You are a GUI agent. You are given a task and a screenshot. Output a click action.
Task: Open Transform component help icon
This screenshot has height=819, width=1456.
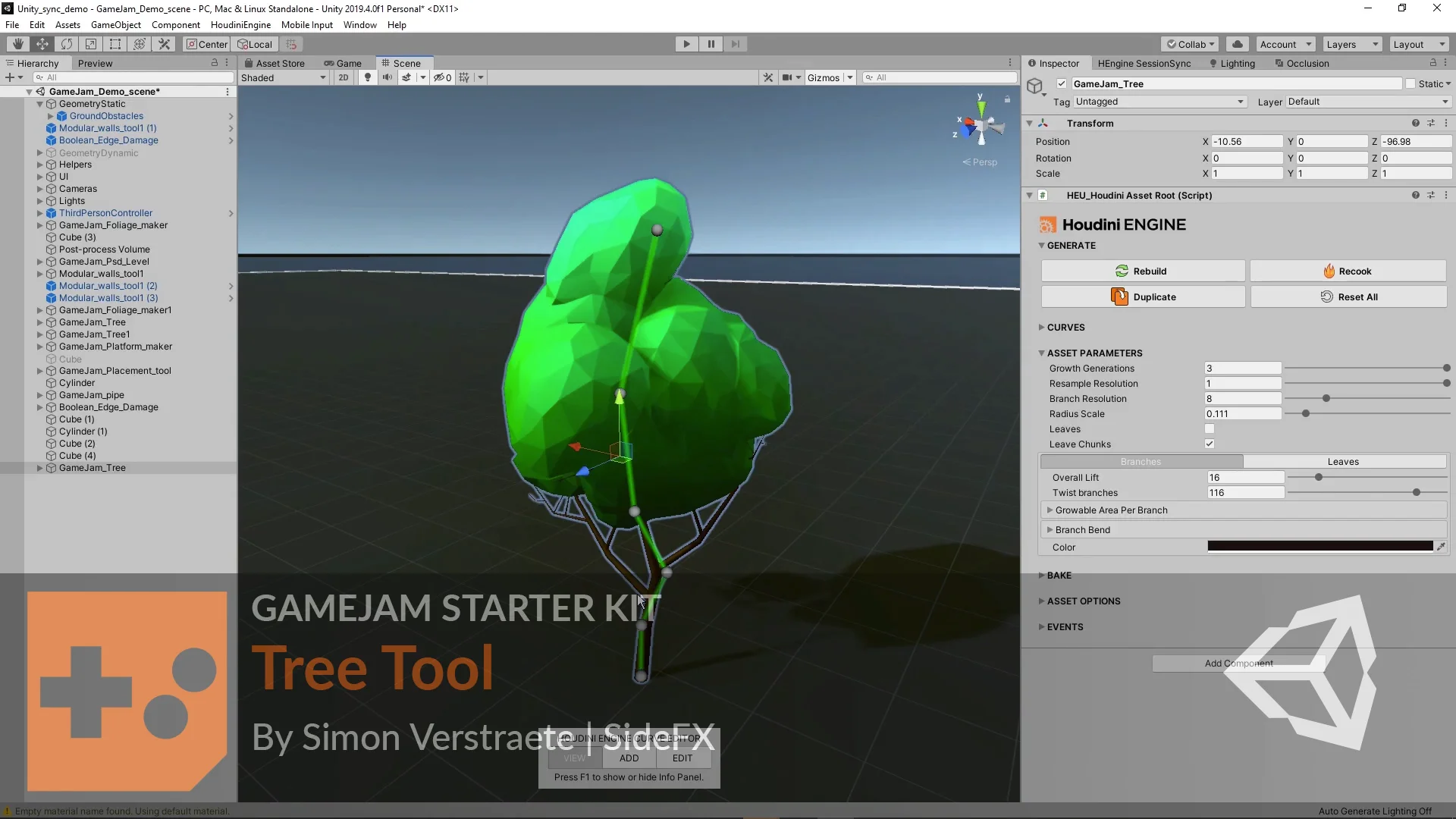click(1415, 123)
